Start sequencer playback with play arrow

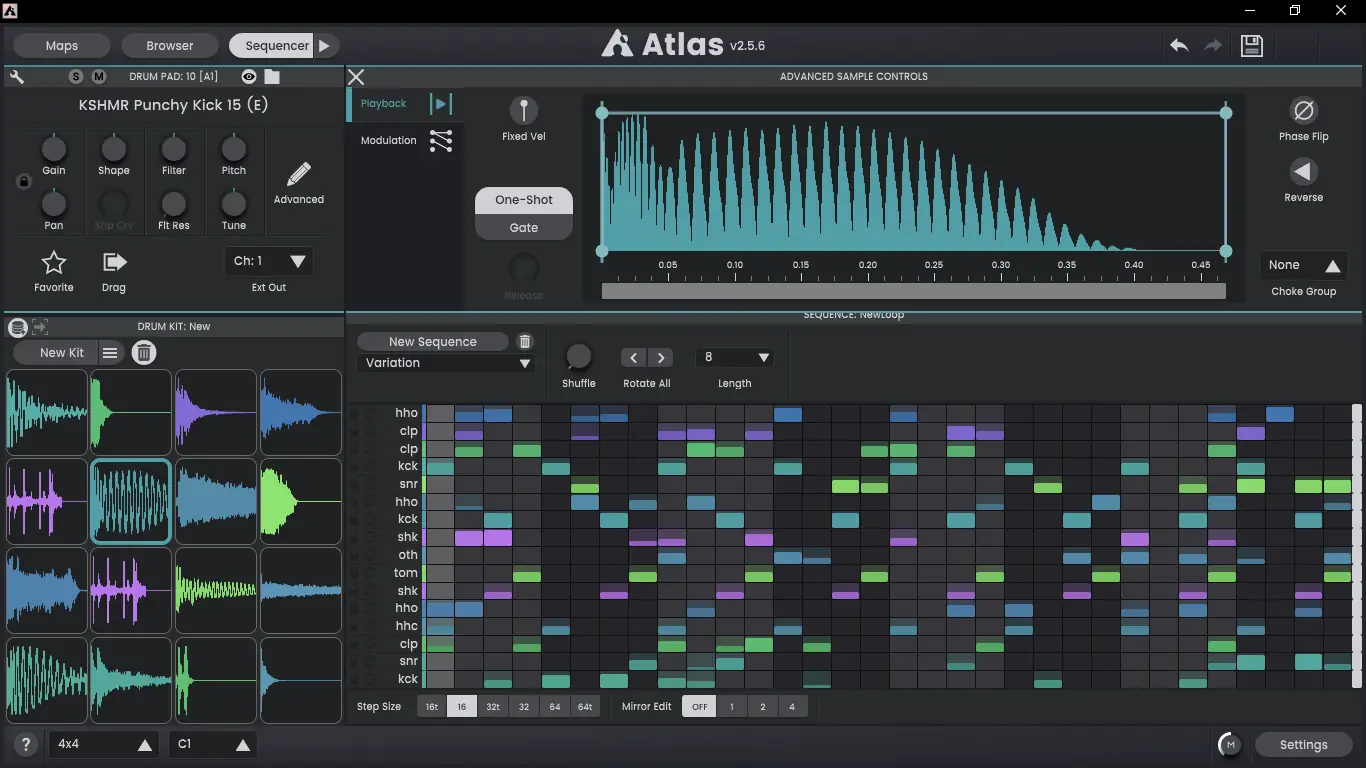tap(326, 46)
